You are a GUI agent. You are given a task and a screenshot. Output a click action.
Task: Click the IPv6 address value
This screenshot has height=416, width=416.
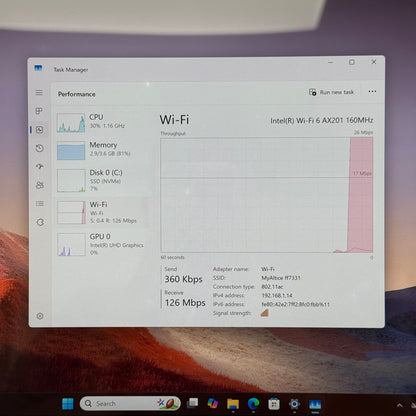point(295,304)
